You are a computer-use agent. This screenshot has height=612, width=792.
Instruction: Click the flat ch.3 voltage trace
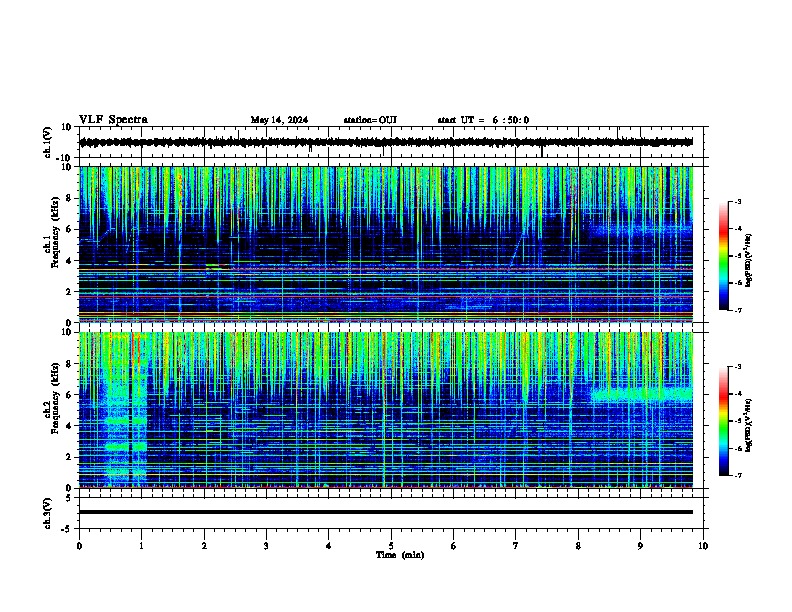386,512
